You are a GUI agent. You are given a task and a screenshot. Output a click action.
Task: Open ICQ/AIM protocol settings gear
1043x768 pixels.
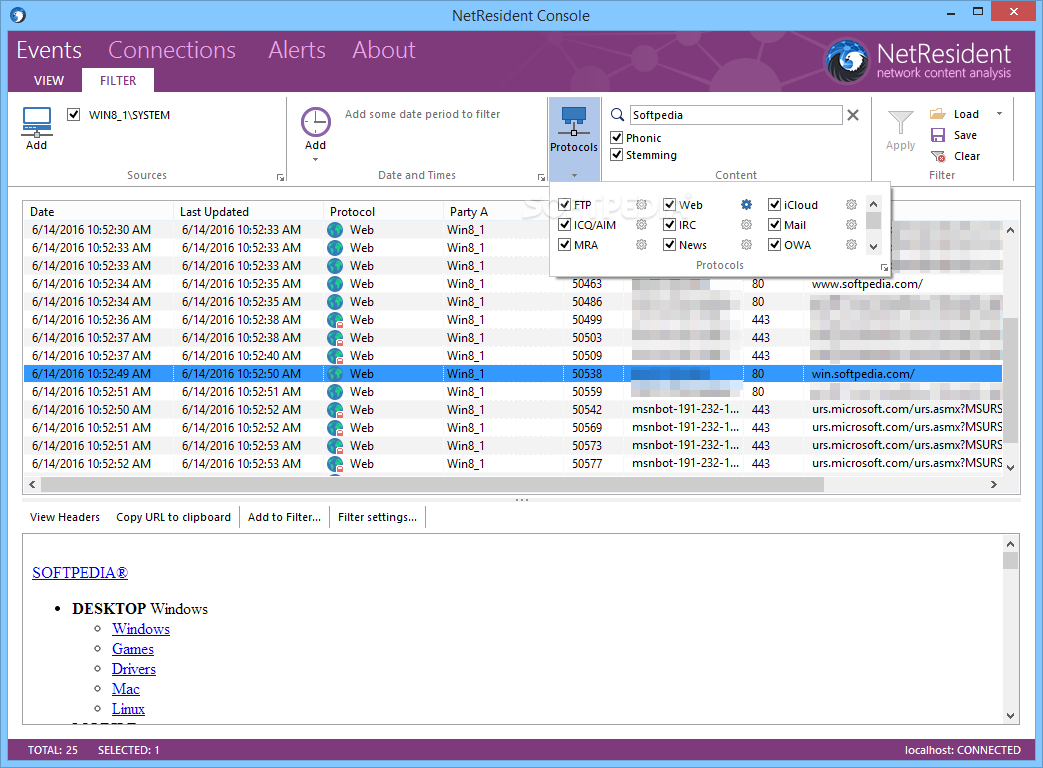pyautogui.click(x=641, y=225)
